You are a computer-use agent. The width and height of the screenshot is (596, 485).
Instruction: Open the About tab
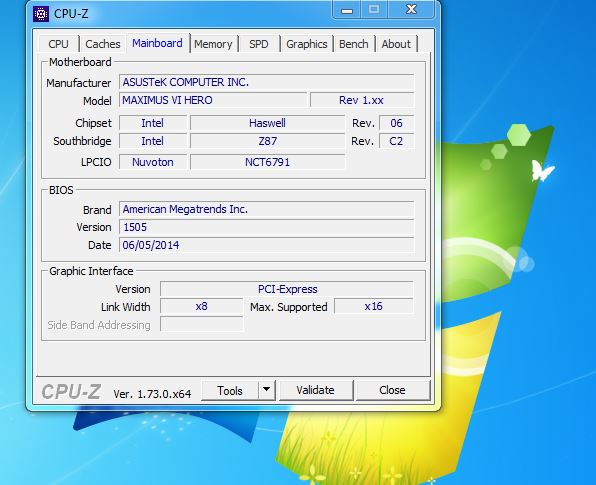[x=396, y=44]
